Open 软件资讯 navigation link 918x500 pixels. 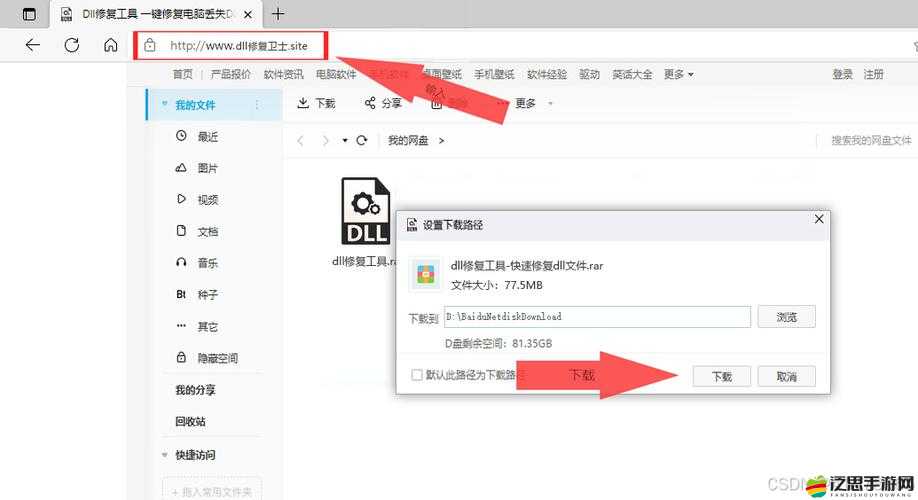(283, 74)
